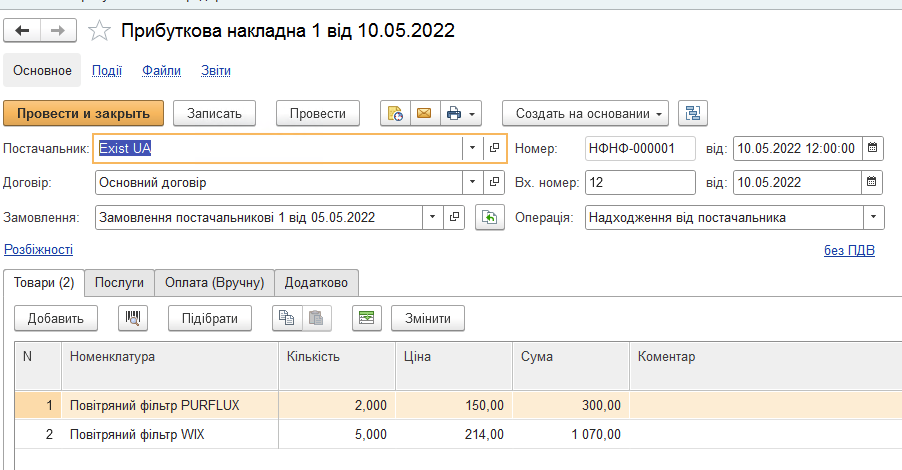
Task: Switch to the Оплата (Вручну) tab
Action: 215,282
